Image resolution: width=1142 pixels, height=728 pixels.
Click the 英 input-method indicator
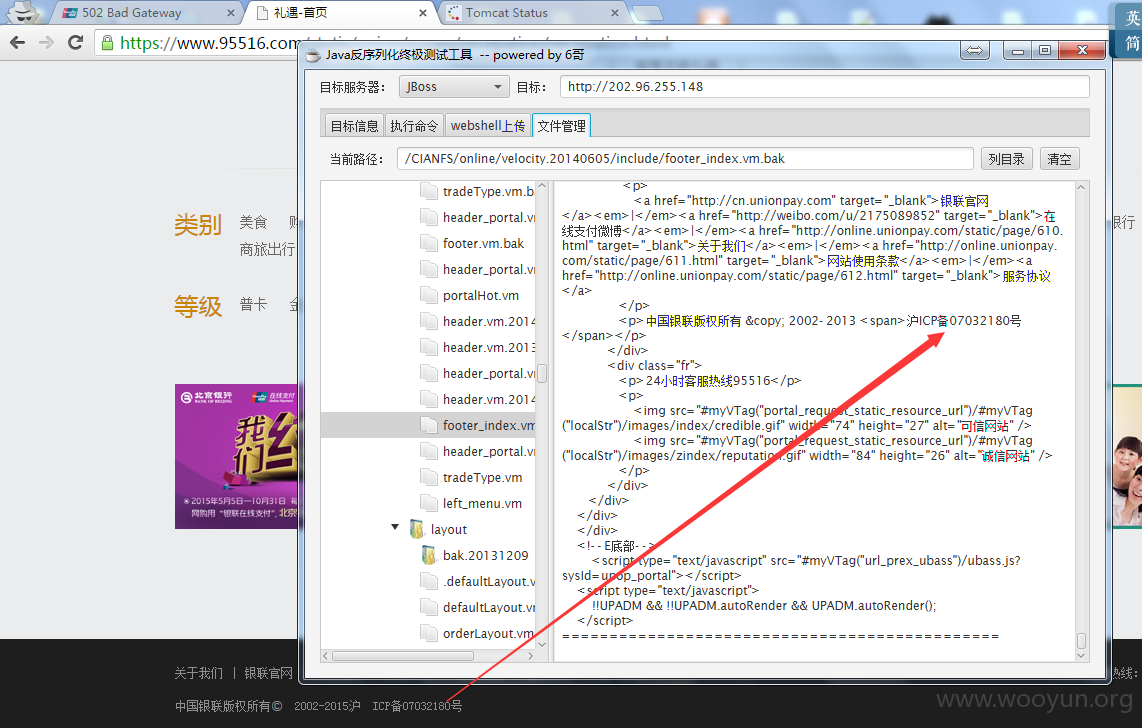tap(1133, 17)
